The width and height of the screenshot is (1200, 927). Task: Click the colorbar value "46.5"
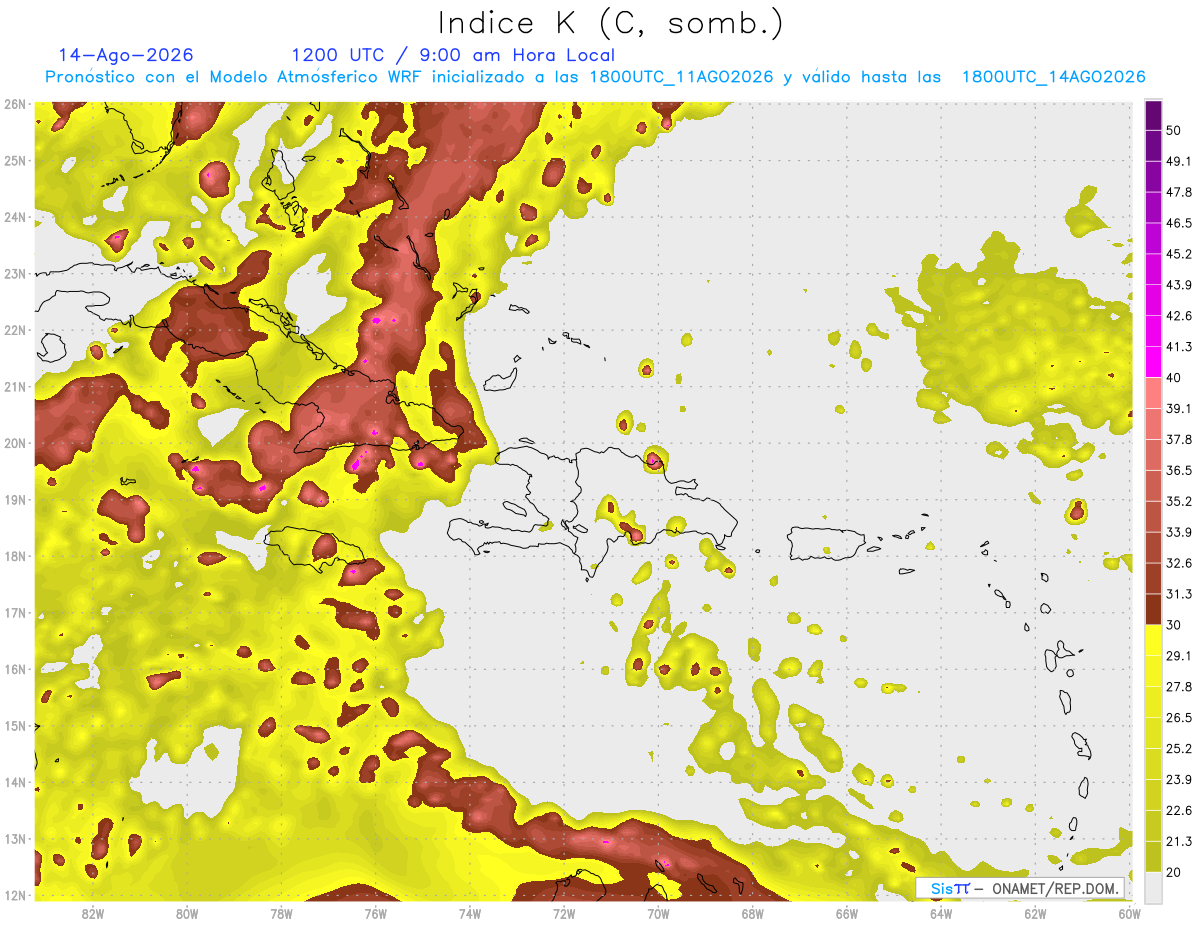point(1179,222)
